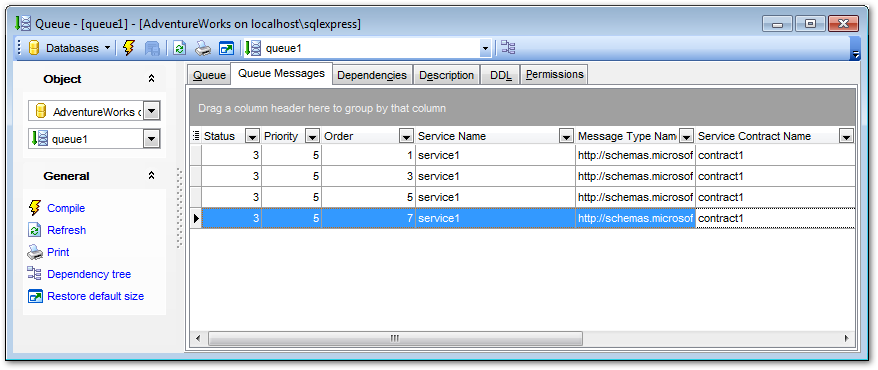
Task: Click the Print icon in toolbar
Action: [x=203, y=49]
